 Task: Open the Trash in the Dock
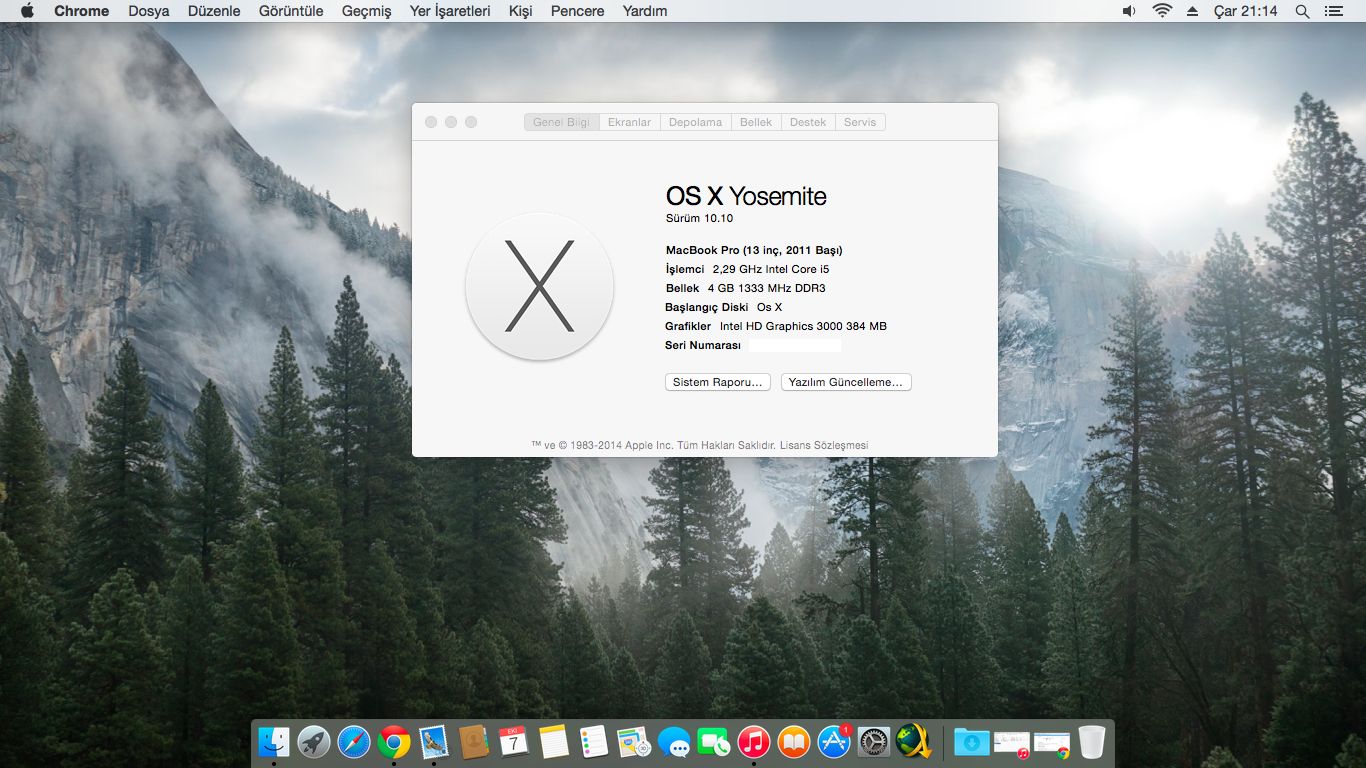tap(1091, 742)
